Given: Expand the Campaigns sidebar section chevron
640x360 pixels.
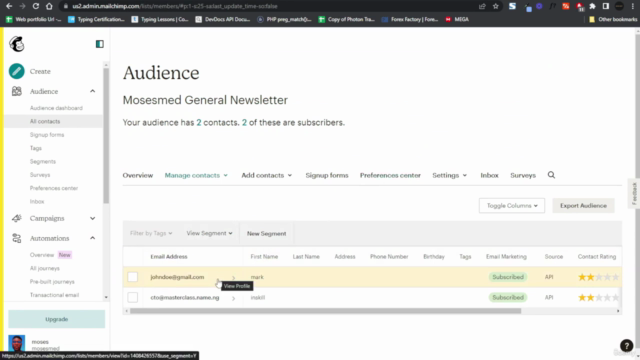Looking at the screenshot, I should point(93,218).
